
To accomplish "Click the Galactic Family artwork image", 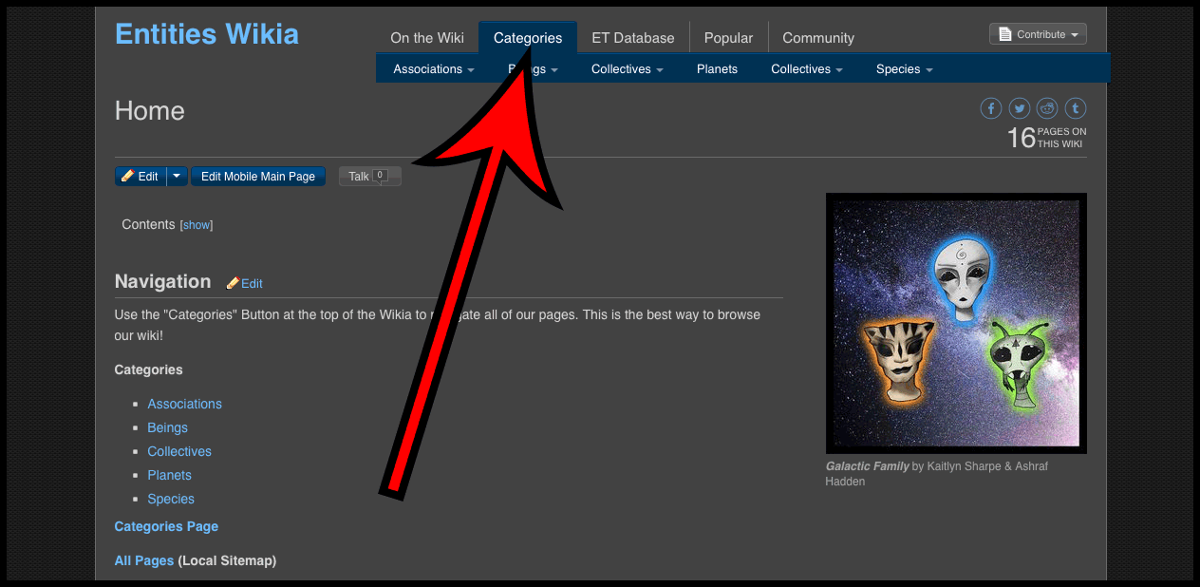I will point(955,322).
